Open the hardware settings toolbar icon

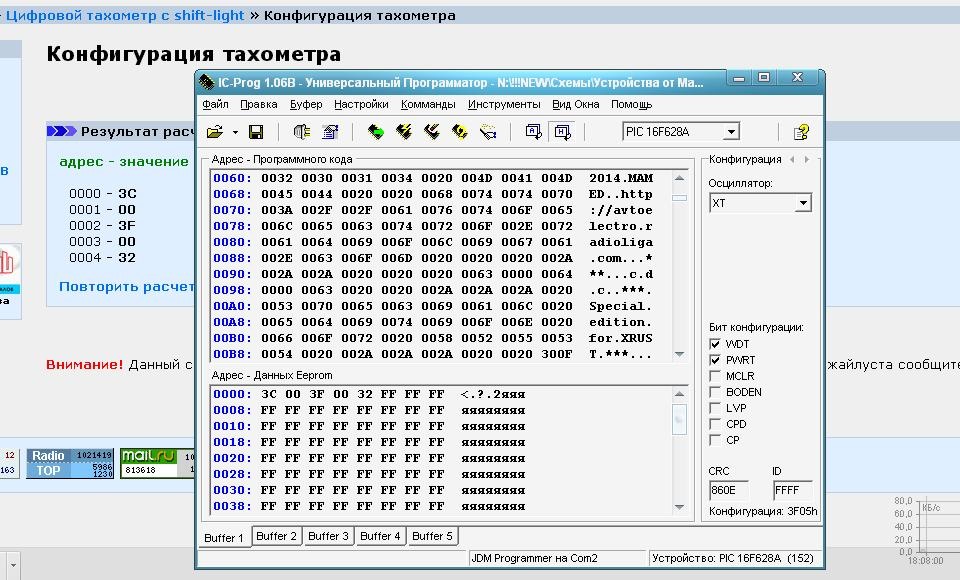pos(302,132)
